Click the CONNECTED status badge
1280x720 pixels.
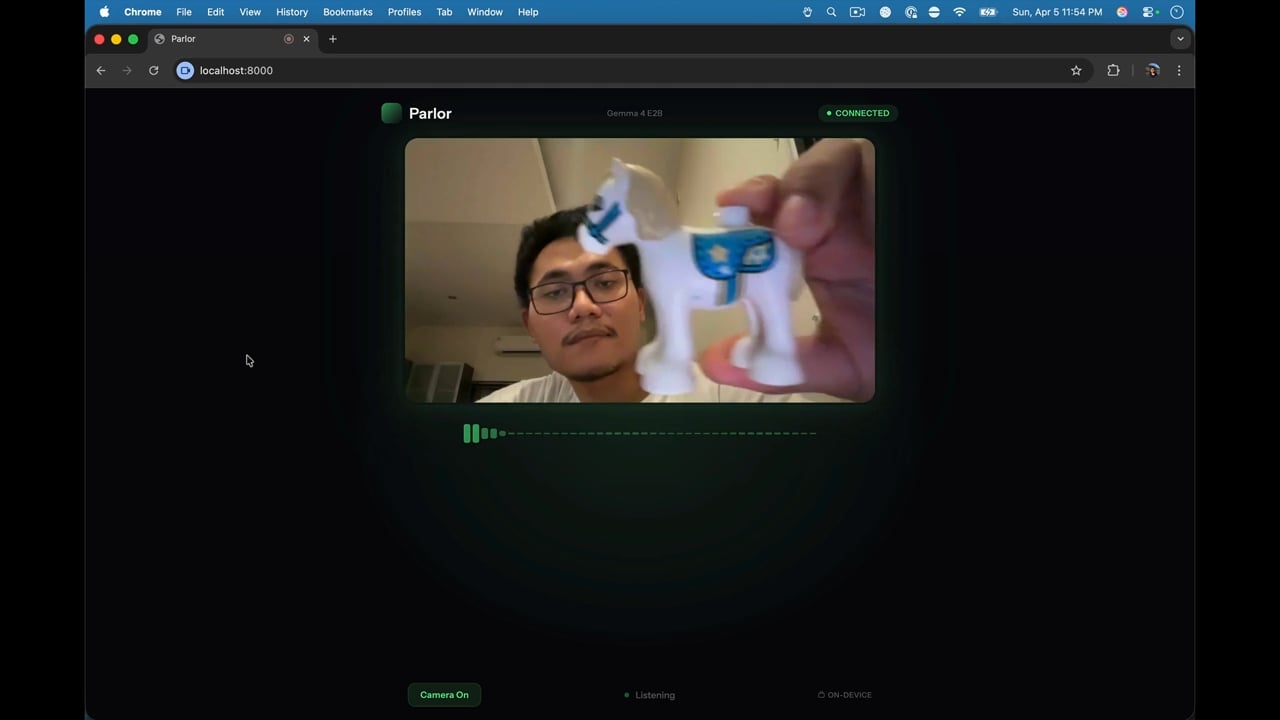[858, 113]
